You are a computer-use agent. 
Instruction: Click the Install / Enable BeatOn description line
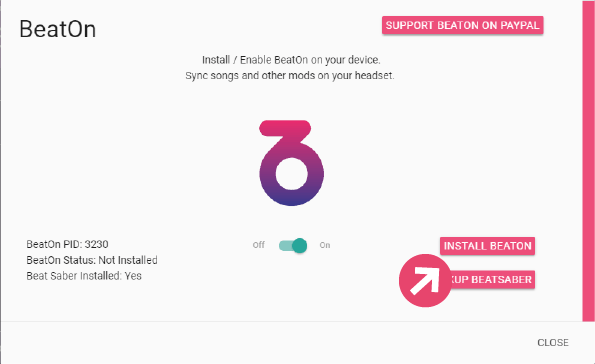click(291, 60)
